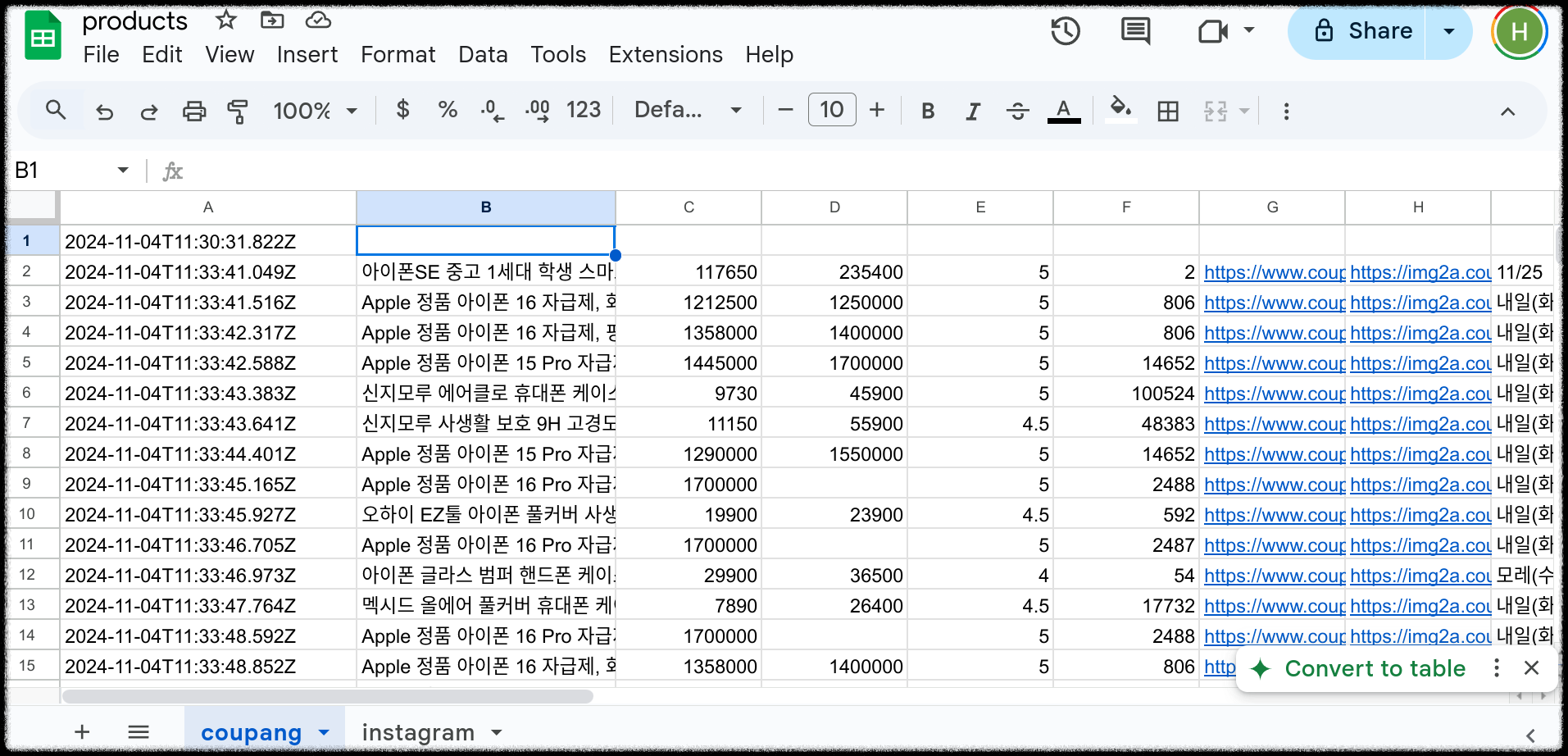The width and height of the screenshot is (1568, 756).
Task: Start a Meet video call
Action: [x=1213, y=32]
